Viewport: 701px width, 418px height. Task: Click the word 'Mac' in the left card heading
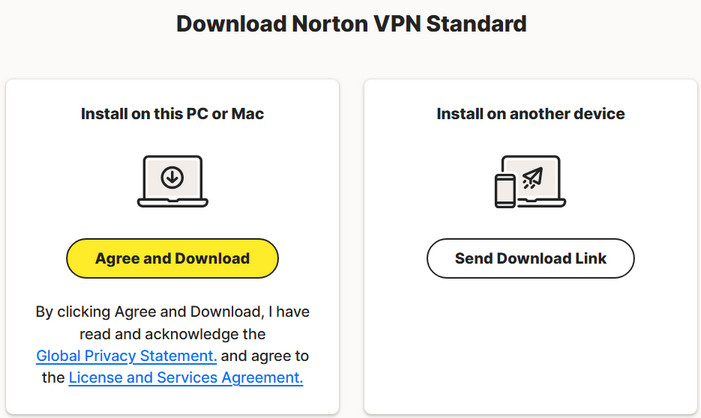[x=248, y=114]
